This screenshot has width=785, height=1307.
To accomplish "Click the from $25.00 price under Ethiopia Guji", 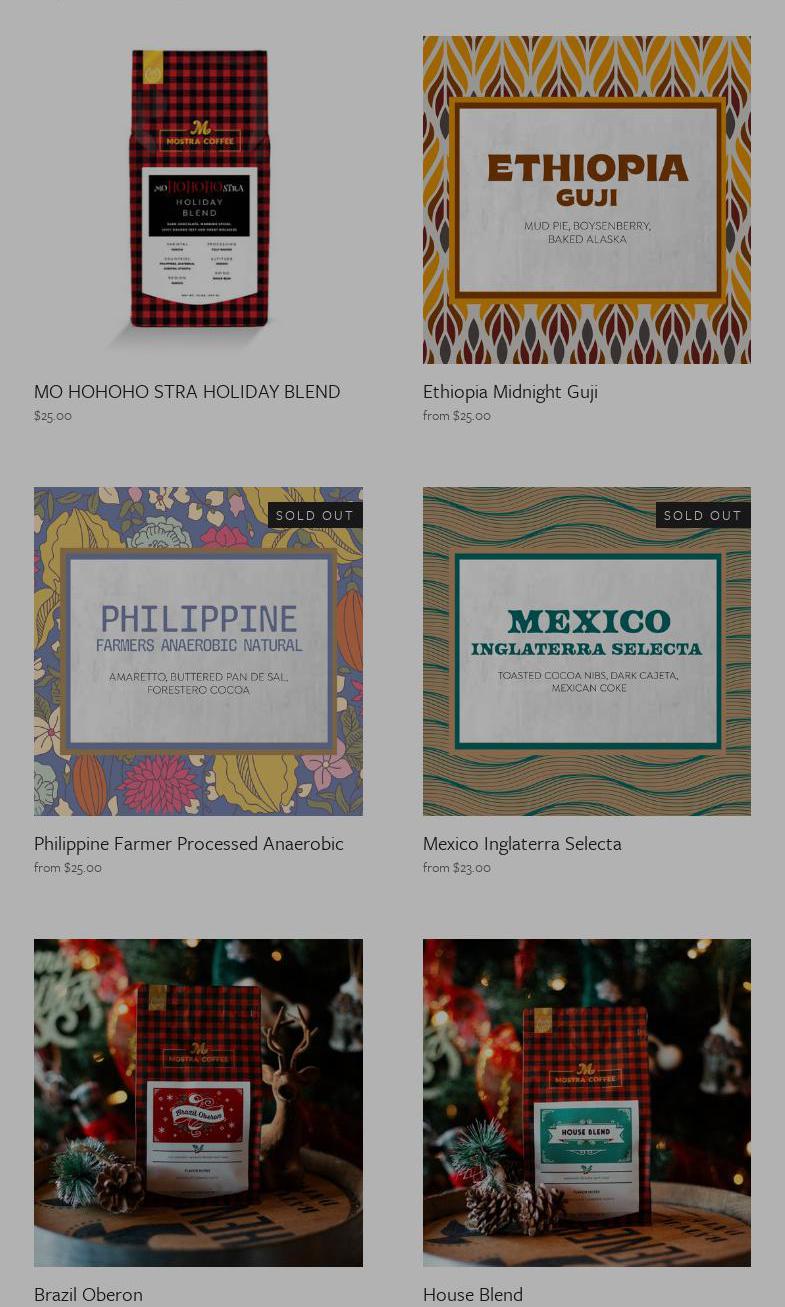I will 457,416.
